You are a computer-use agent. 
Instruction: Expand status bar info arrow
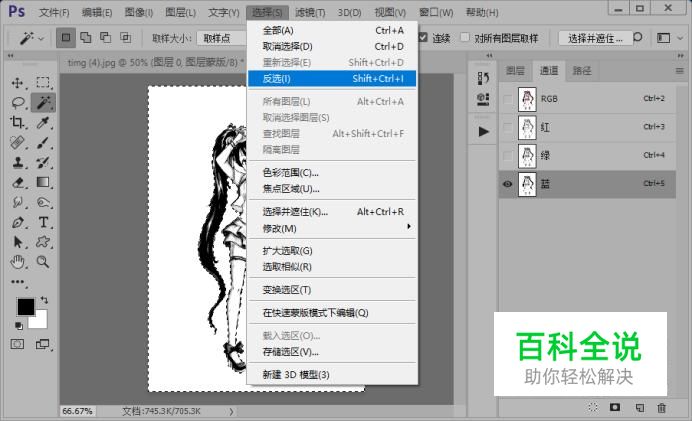coord(231,411)
